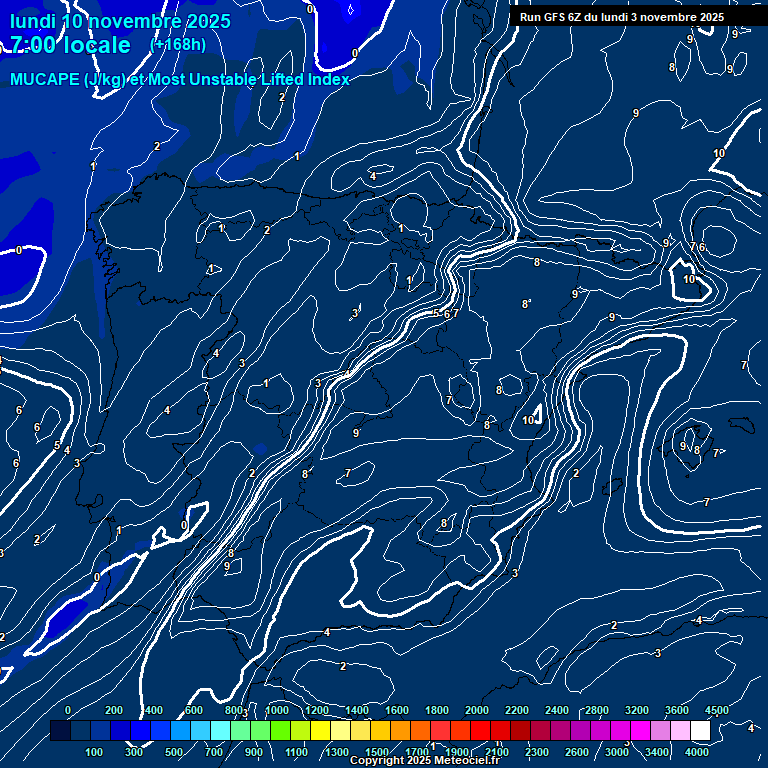Click the lundi 10 novembre 2025 date
768x768 pixels.
pyautogui.click(x=120, y=21)
